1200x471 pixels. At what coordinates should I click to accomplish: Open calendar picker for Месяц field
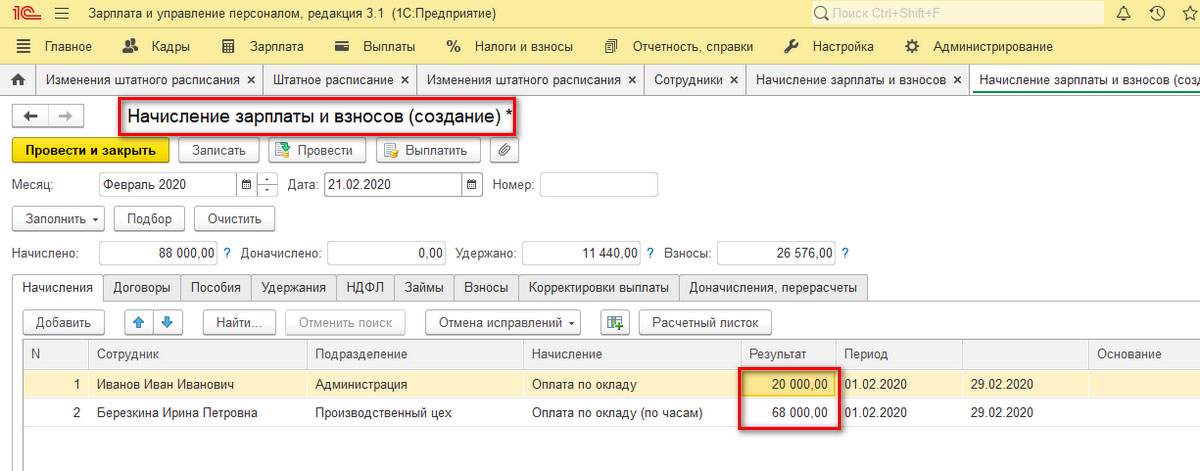[x=246, y=185]
